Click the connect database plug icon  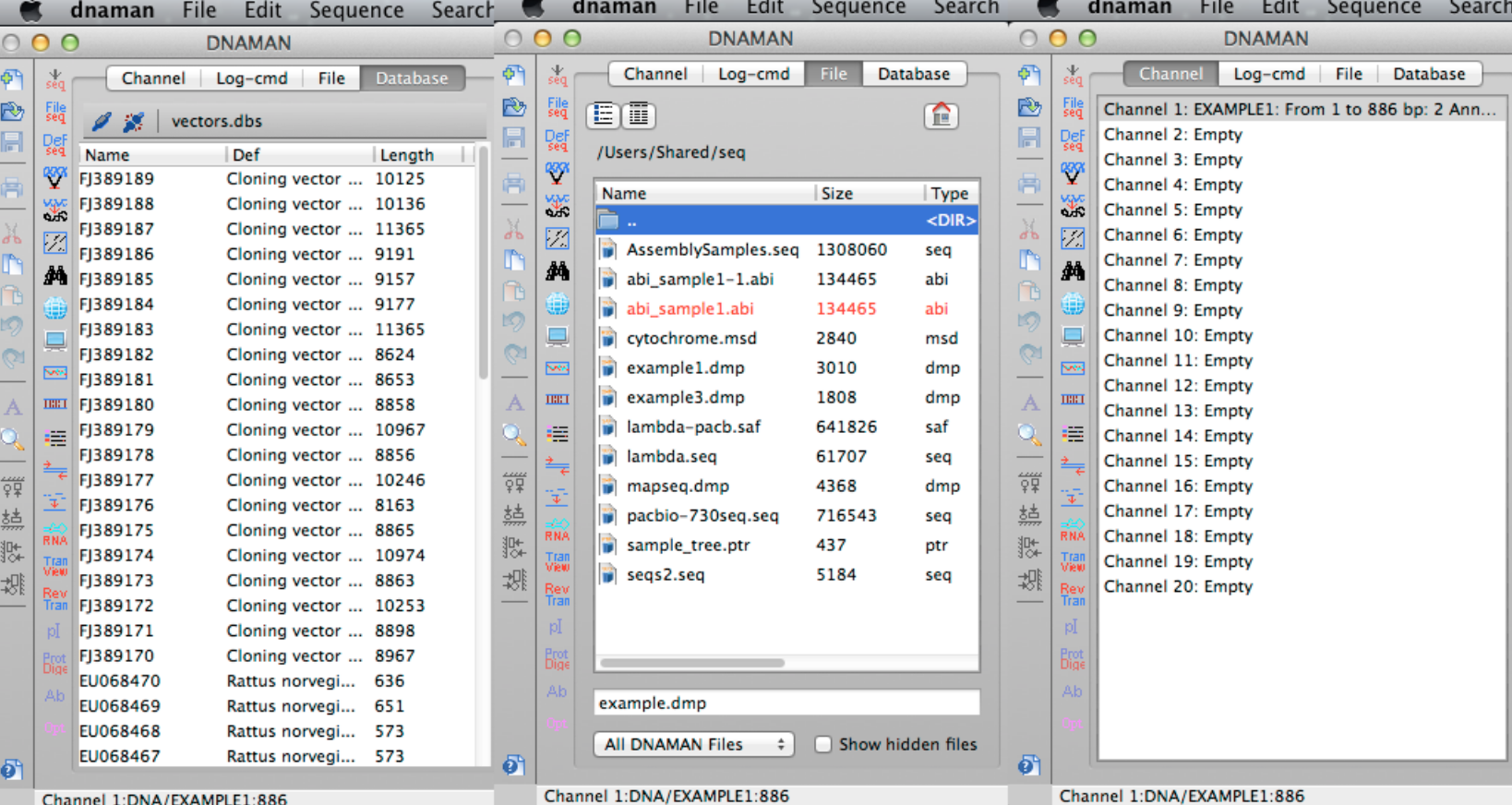(102, 121)
